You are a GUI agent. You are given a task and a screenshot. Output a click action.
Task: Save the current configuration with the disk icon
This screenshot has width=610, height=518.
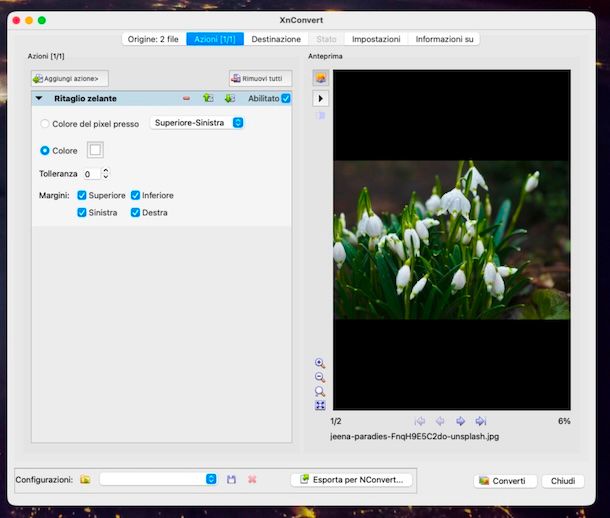pyautogui.click(x=231, y=480)
